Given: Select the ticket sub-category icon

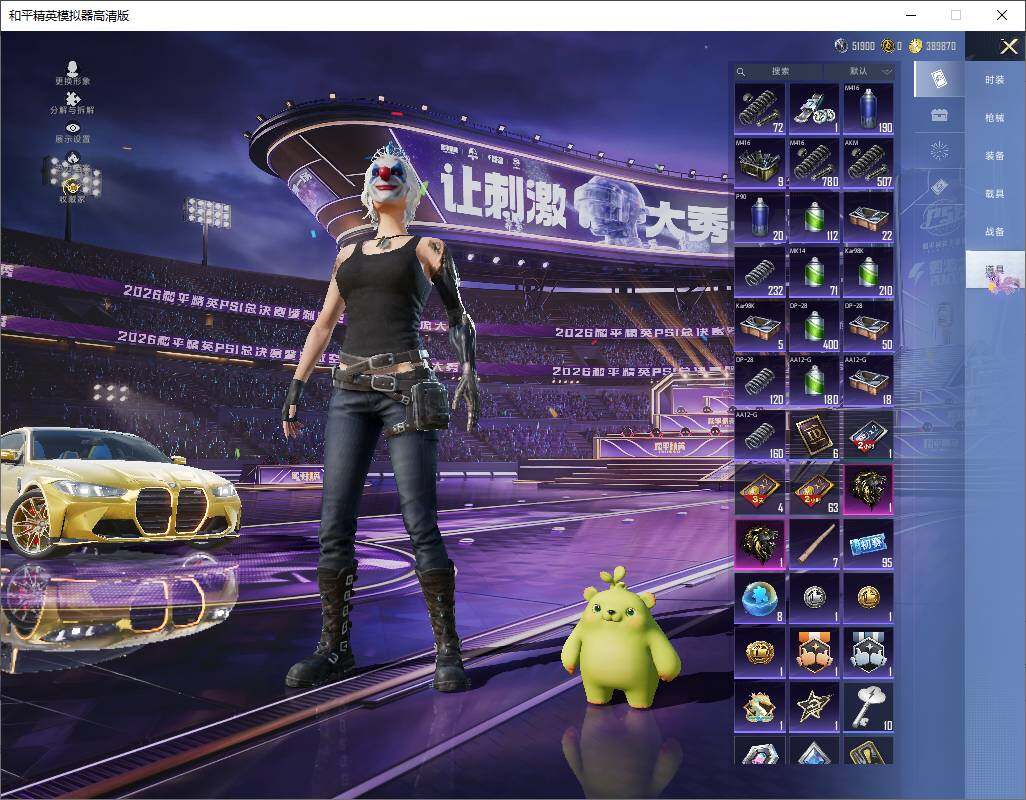Looking at the screenshot, I should click(939, 187).
